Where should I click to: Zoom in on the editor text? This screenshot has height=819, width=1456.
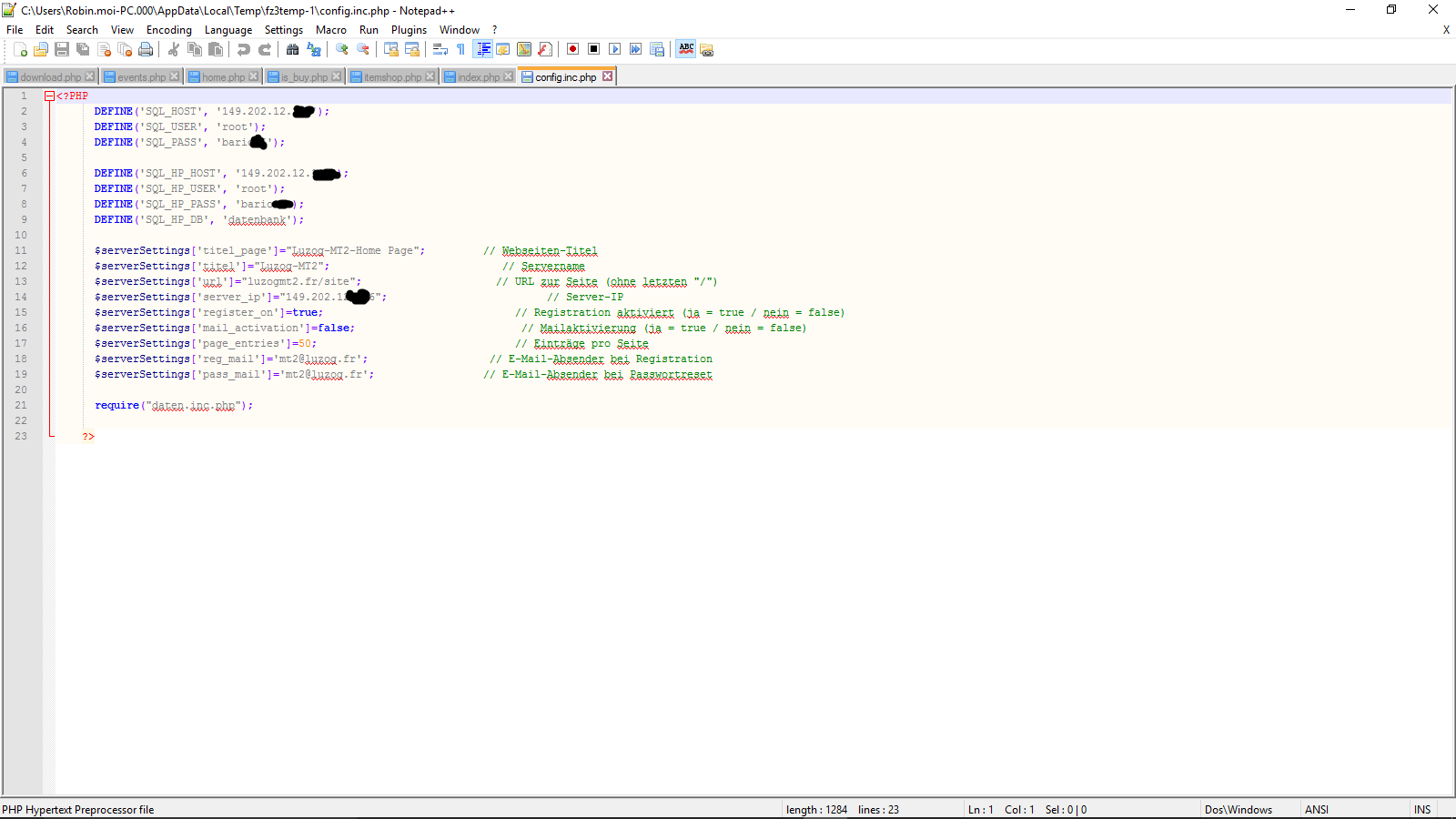click(x=342, y=49)
